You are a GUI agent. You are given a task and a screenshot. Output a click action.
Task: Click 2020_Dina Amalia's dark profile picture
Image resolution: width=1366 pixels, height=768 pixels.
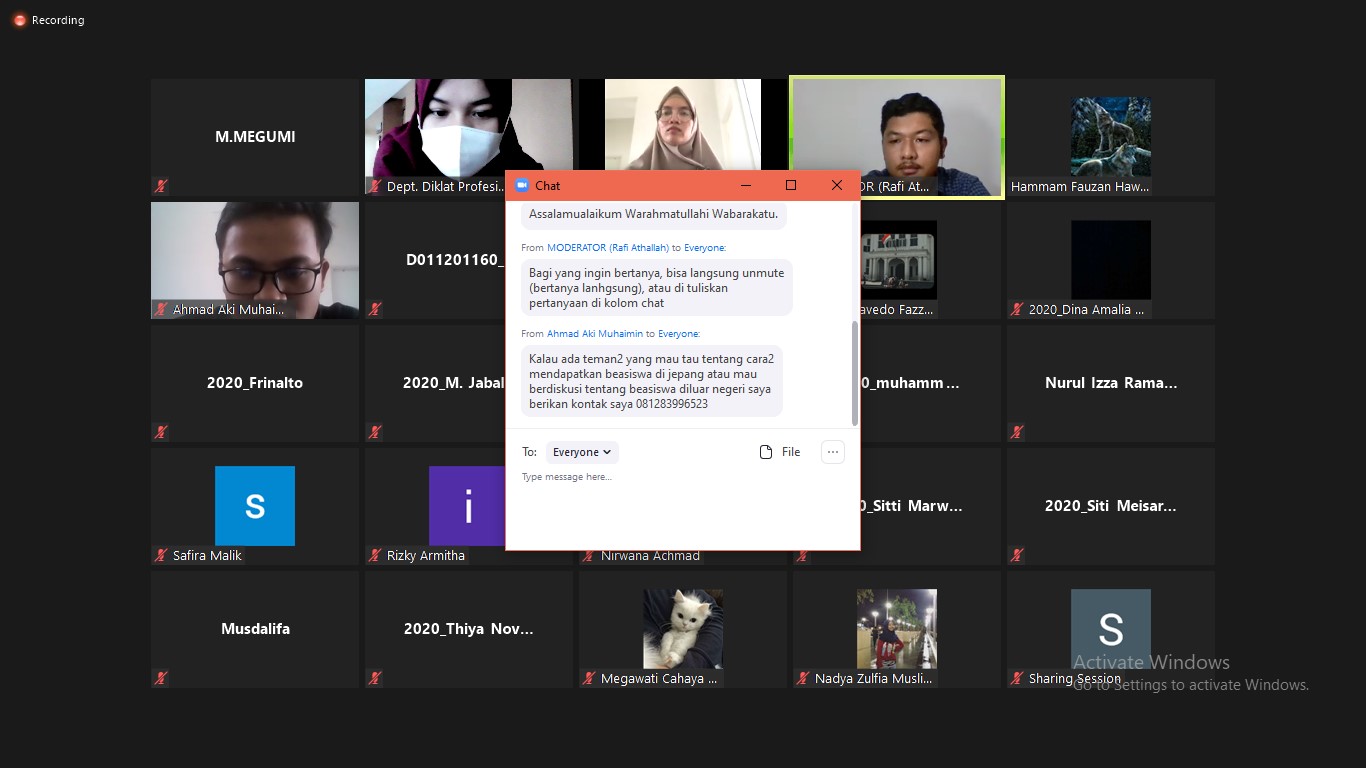[x=1111, y=260]
